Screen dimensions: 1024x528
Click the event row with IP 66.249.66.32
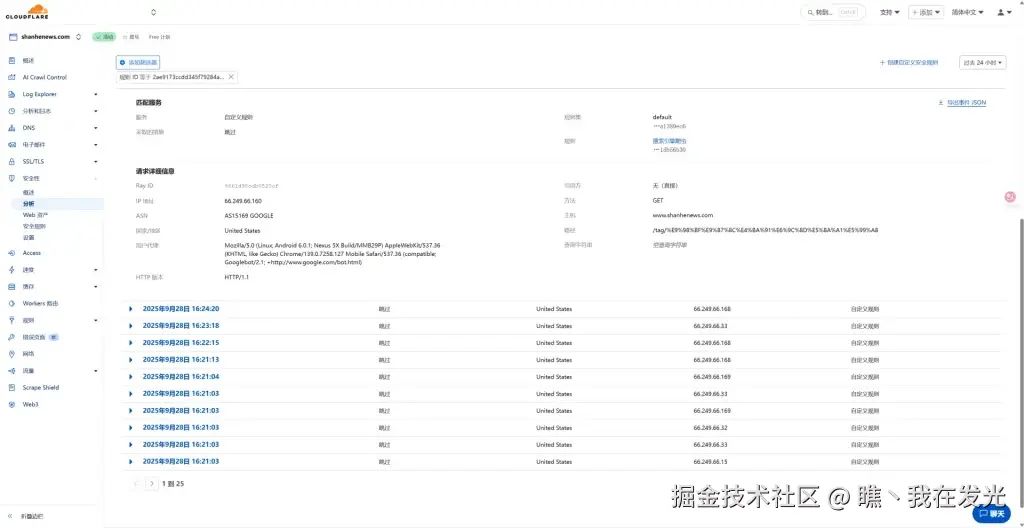click(560, 428)
